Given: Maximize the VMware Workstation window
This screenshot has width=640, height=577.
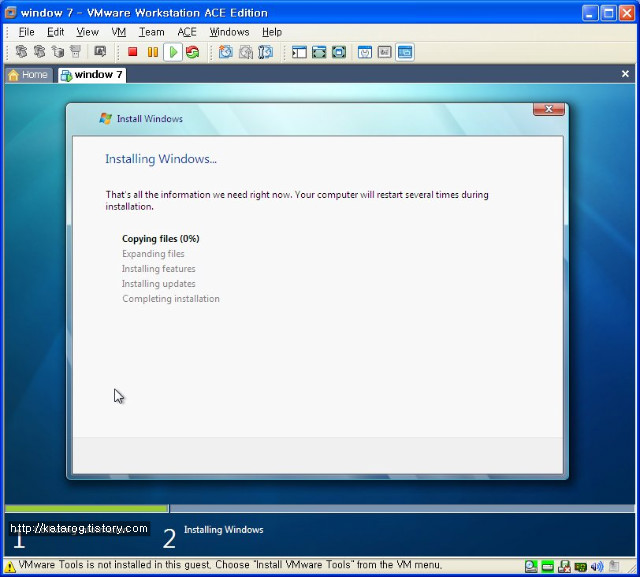Looking at the screenshot, I should pos(608,13).
